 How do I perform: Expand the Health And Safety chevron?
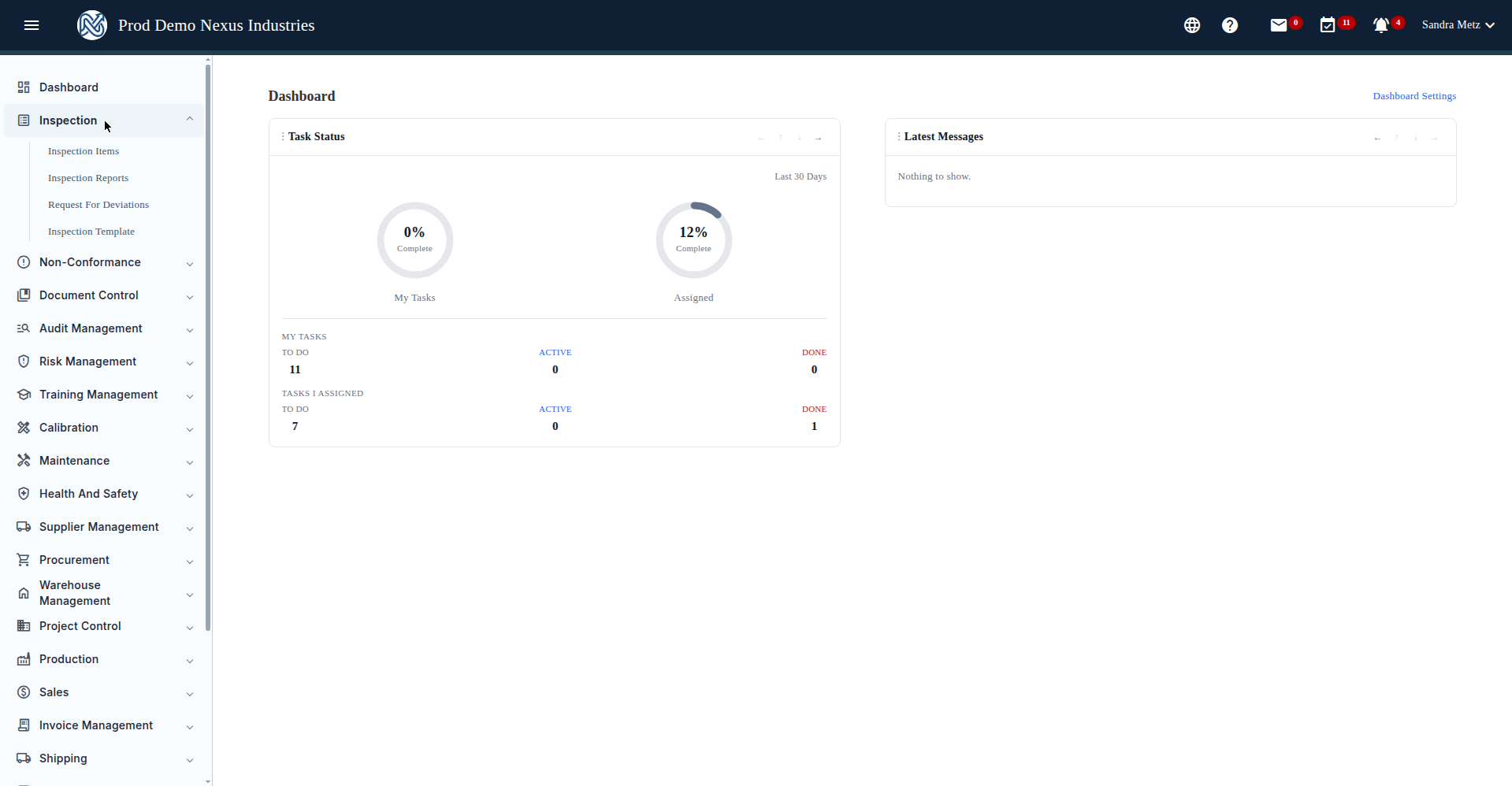pyautogui.click(x=190, y=495)
